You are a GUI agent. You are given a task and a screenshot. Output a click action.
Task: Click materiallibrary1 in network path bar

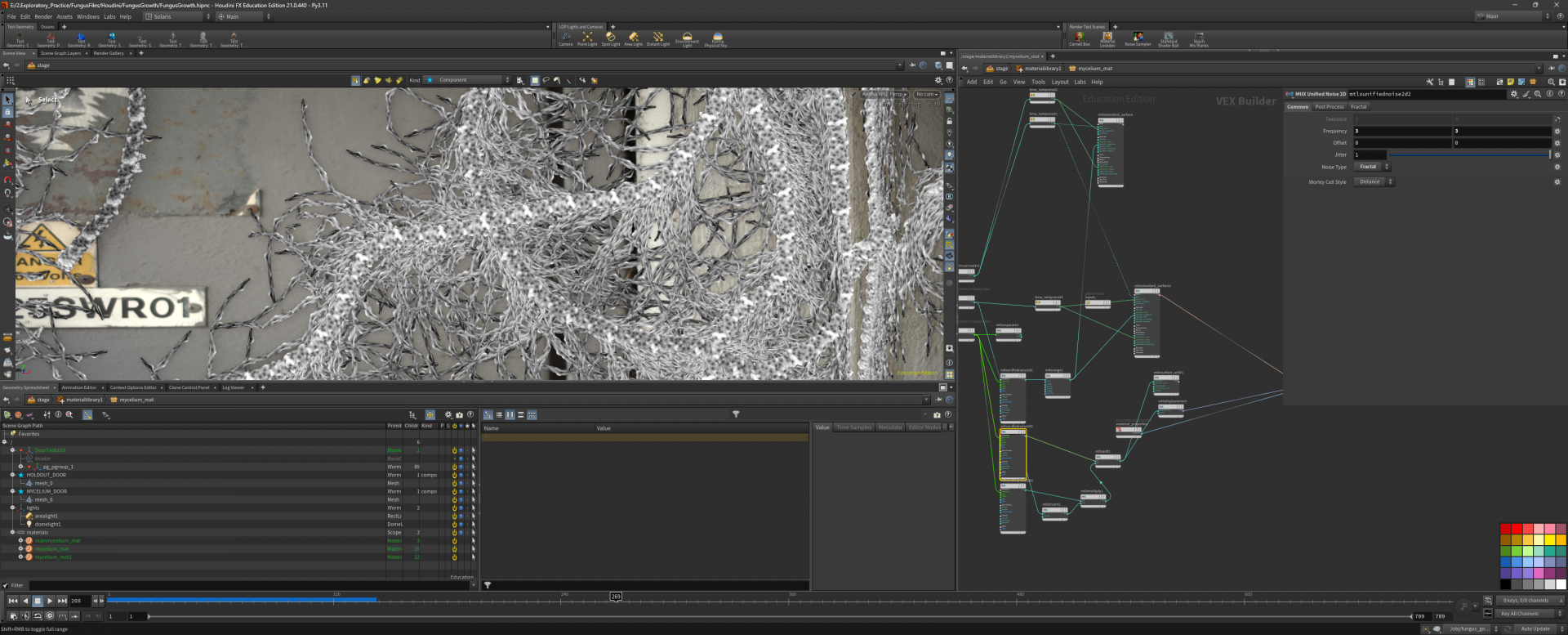(1042, 69)
